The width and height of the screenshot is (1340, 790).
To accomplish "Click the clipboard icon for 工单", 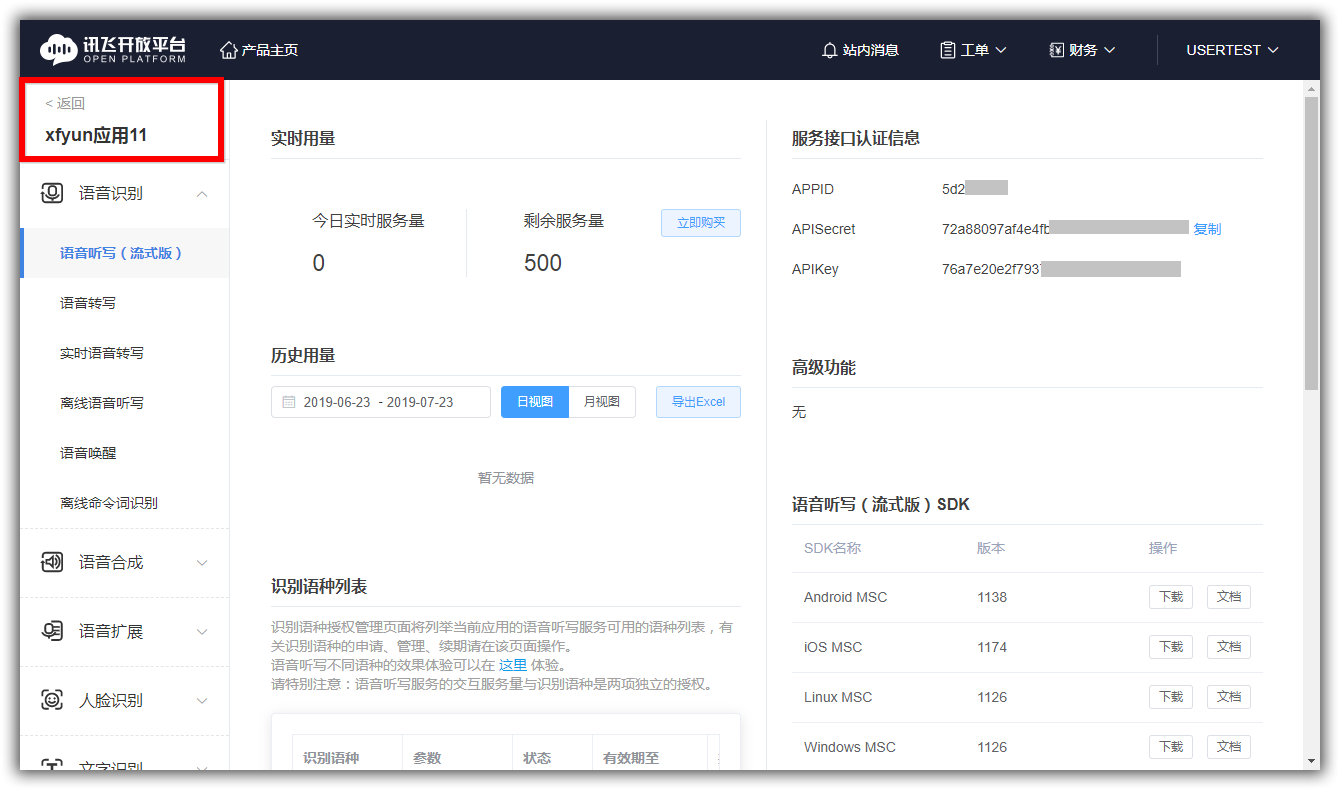I will pyautogui.click(x=947, y=50).
